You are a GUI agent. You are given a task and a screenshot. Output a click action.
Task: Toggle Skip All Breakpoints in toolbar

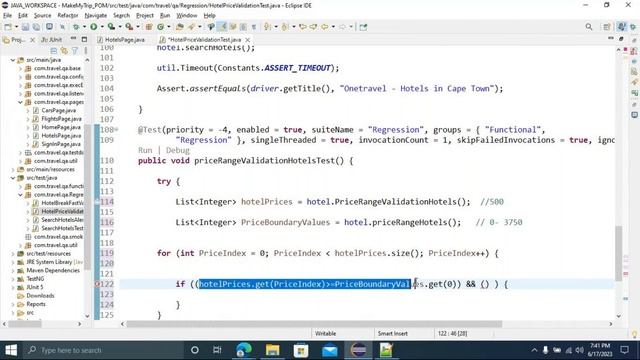tap(62, 27)
